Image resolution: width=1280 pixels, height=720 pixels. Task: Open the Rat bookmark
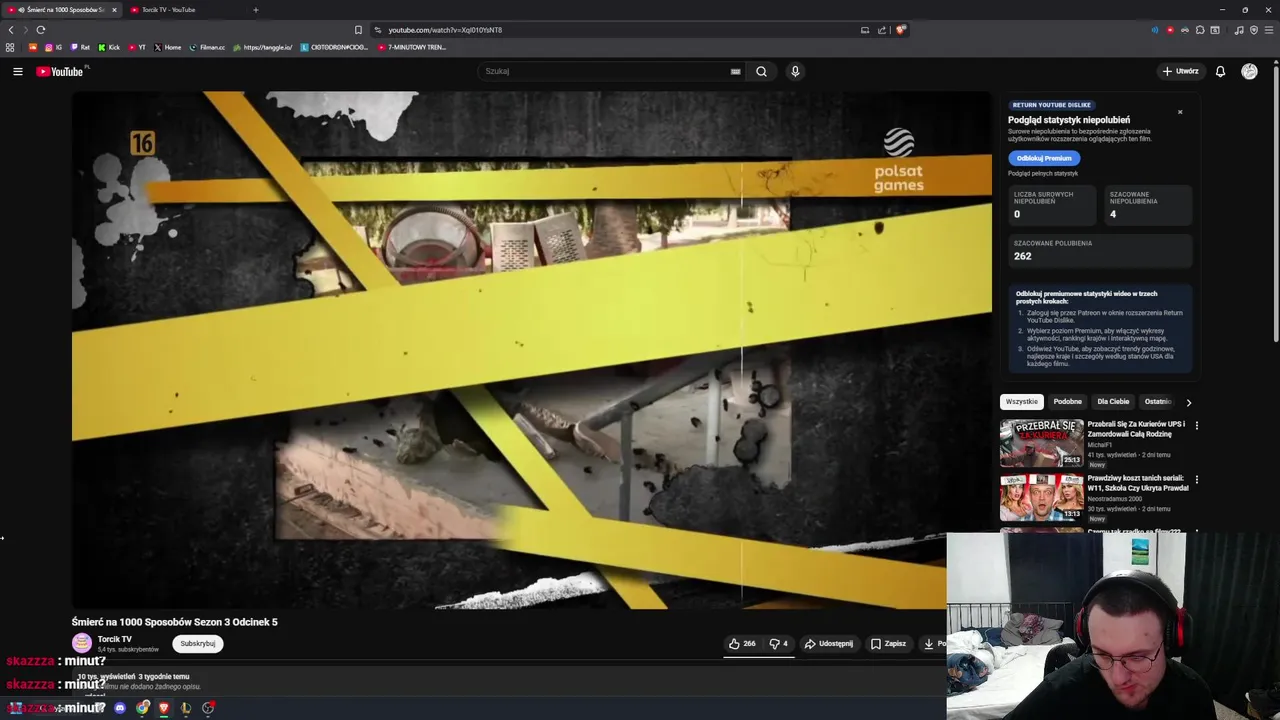click(x=80, y=47)
